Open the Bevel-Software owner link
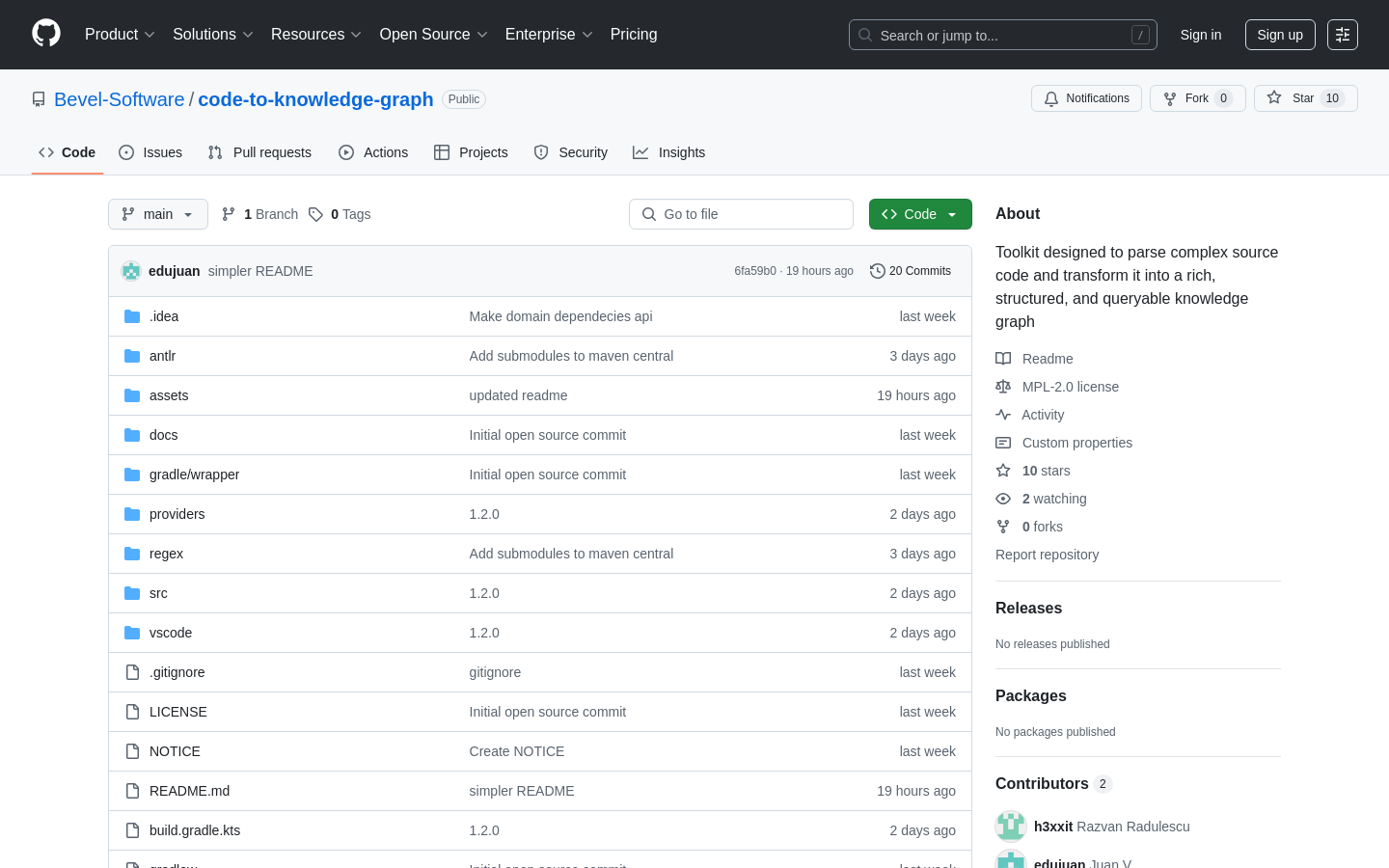 pyautogui.click(x=120, y=99)
